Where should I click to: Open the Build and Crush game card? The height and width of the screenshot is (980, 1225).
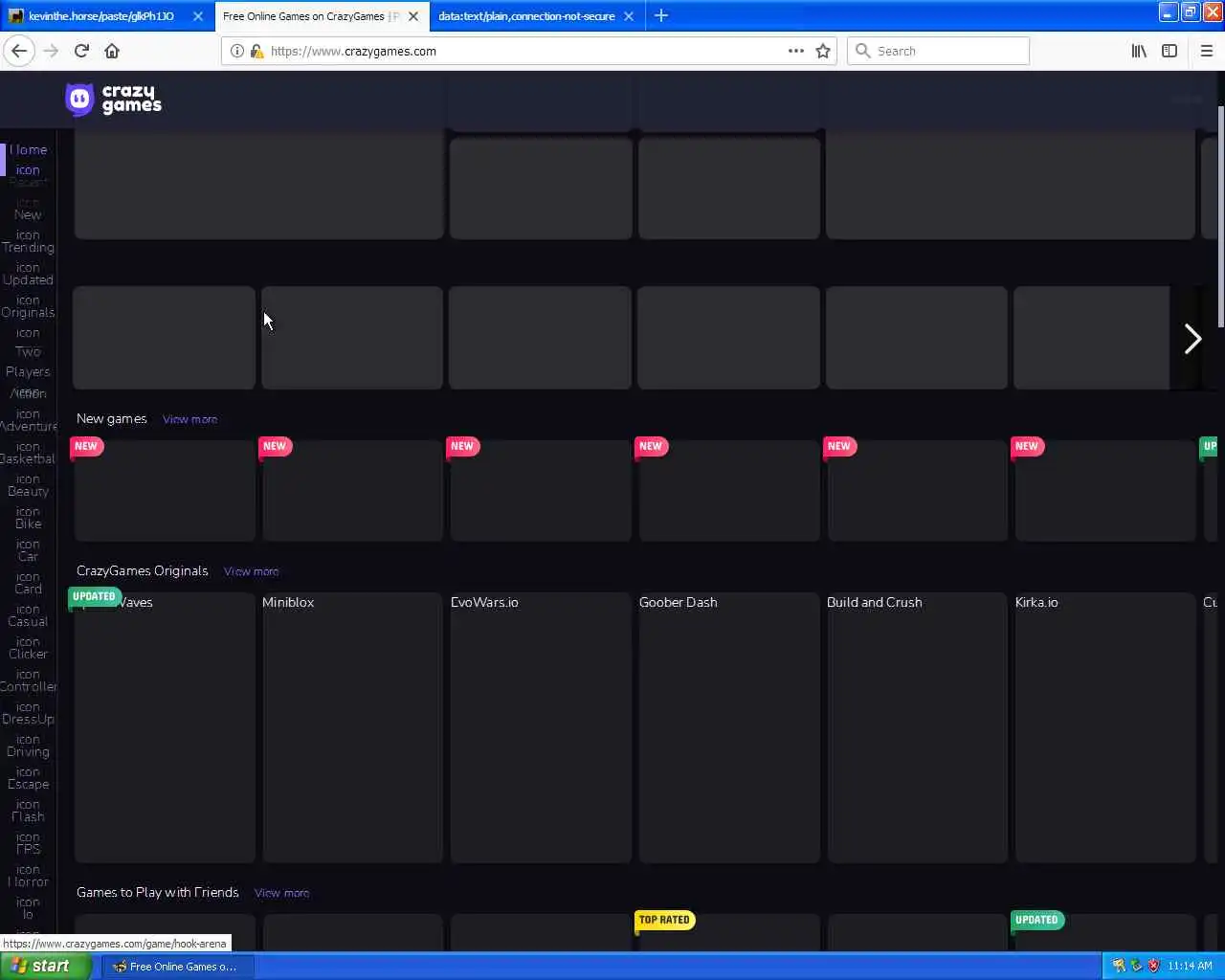click(x=917, y=727)
